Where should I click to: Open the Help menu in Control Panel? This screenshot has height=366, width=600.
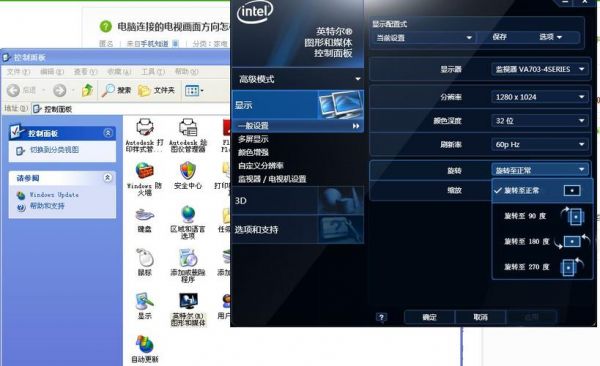[186, 72]
